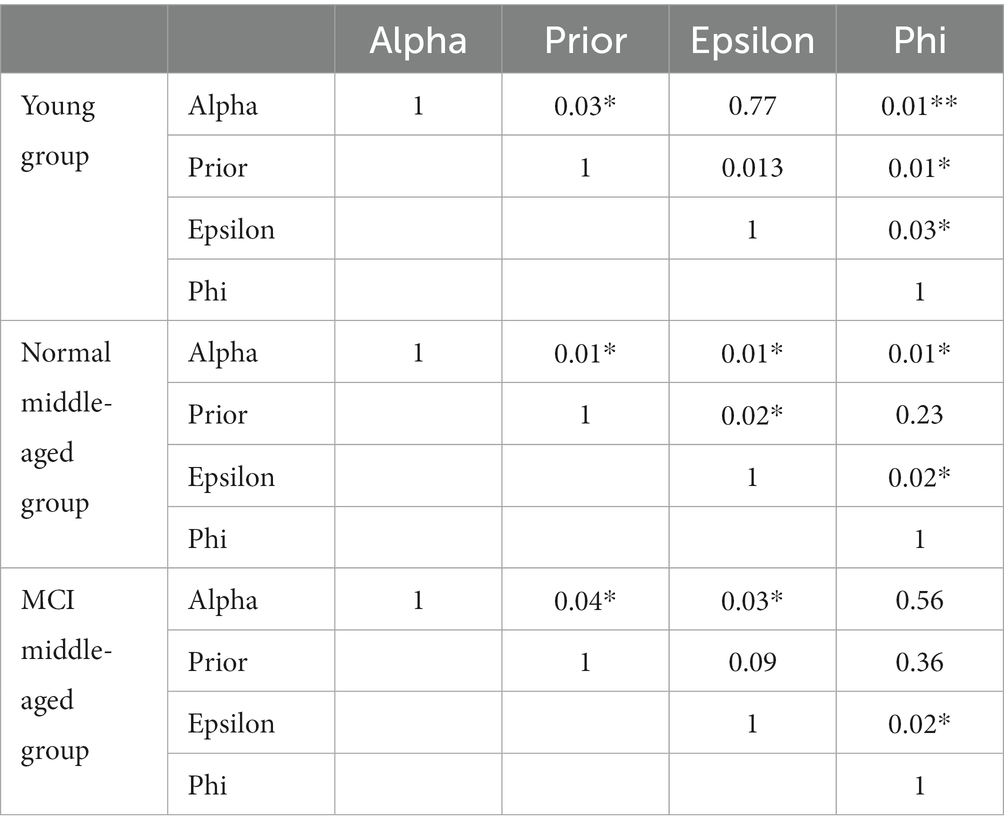This screenshot has height=833, width=1004.
Task: Click the Prior column header
Action: tap(585, 40)
